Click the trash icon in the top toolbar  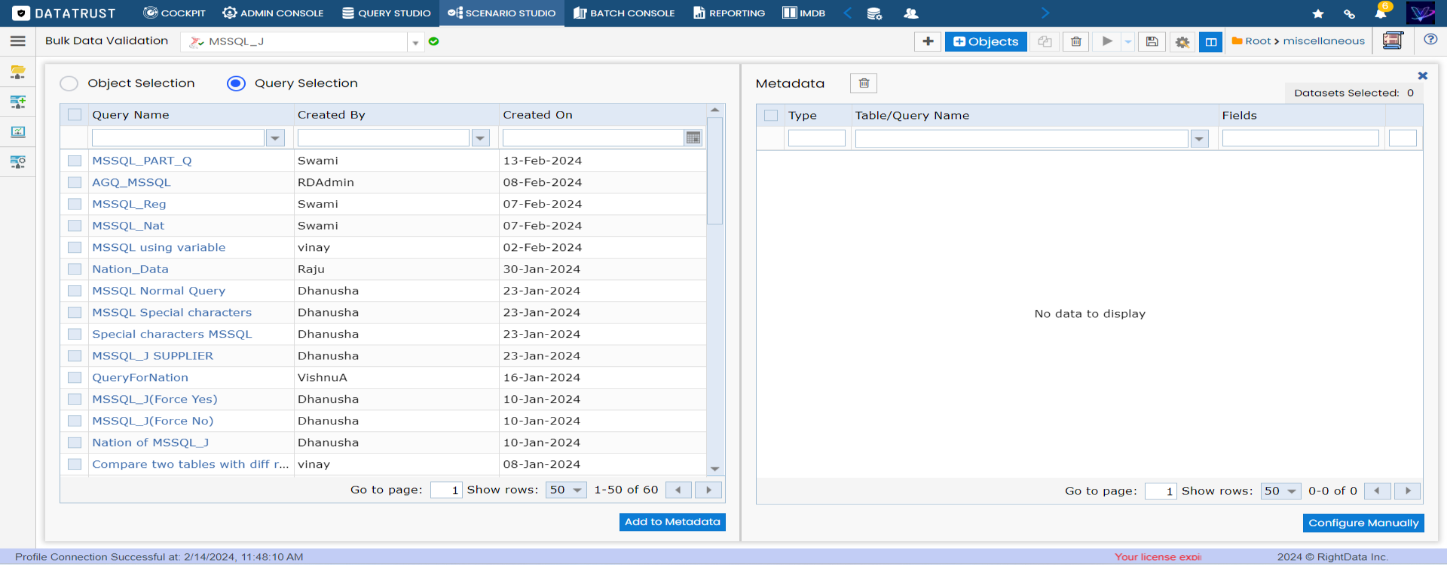pyautogui.click(x=1075, y=42)
